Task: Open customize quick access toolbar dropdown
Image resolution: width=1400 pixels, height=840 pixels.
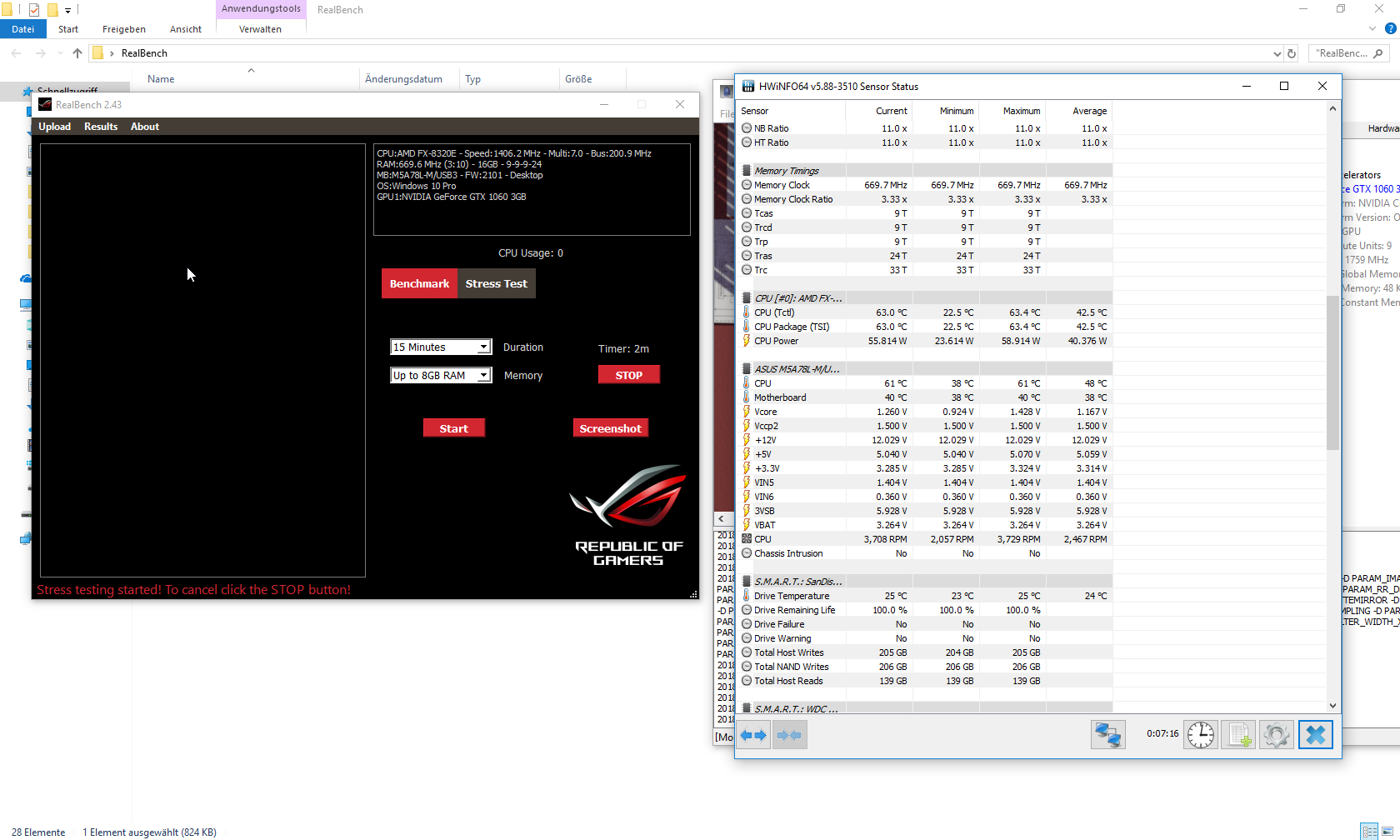Action: [x=67, y=10]
